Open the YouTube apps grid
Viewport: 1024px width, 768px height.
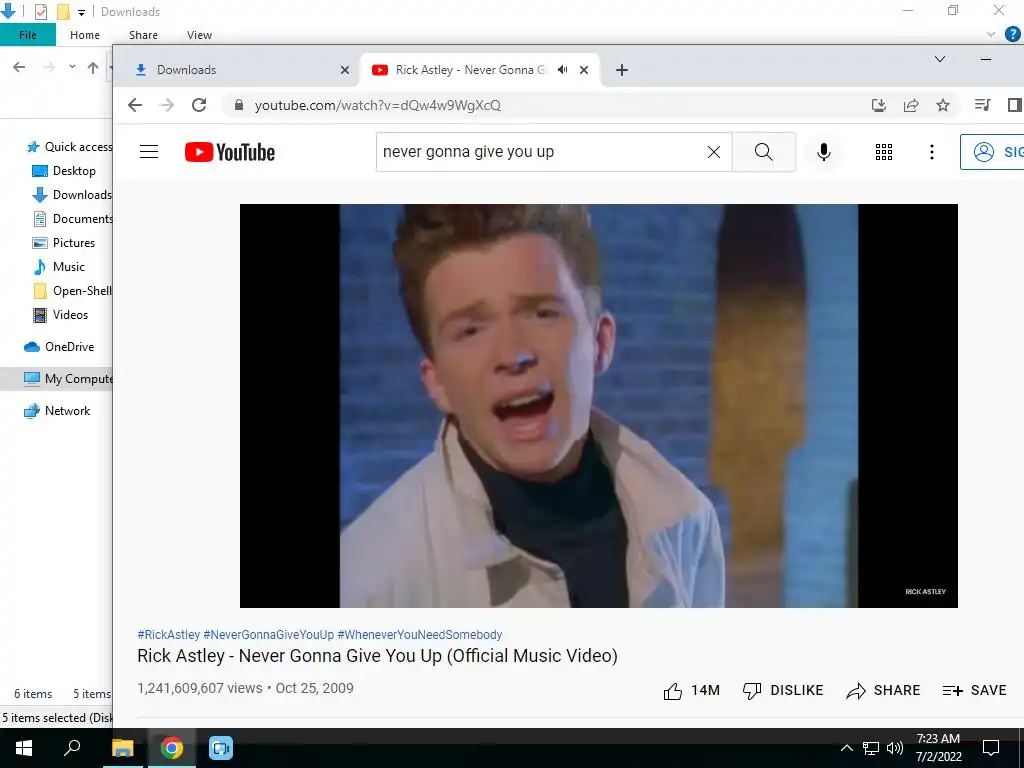coord(884,152)
